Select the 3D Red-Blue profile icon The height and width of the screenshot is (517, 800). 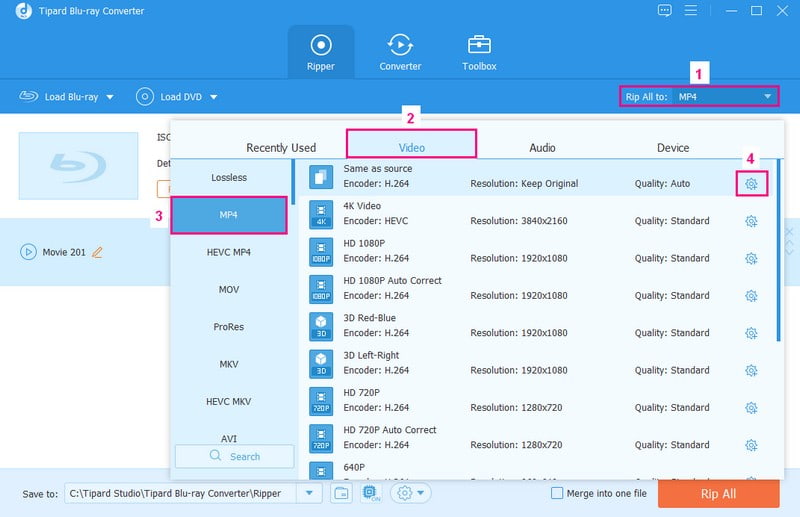pos(321,327)
